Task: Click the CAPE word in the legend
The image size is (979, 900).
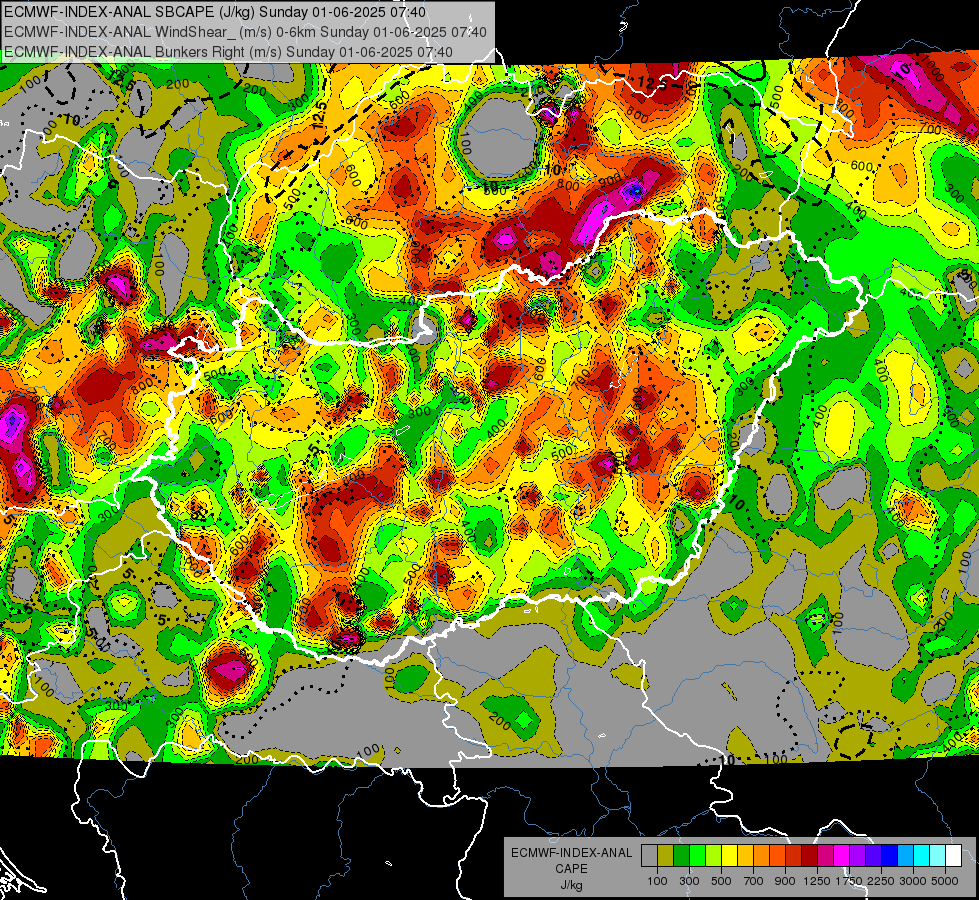Action: tap(571, 868)
